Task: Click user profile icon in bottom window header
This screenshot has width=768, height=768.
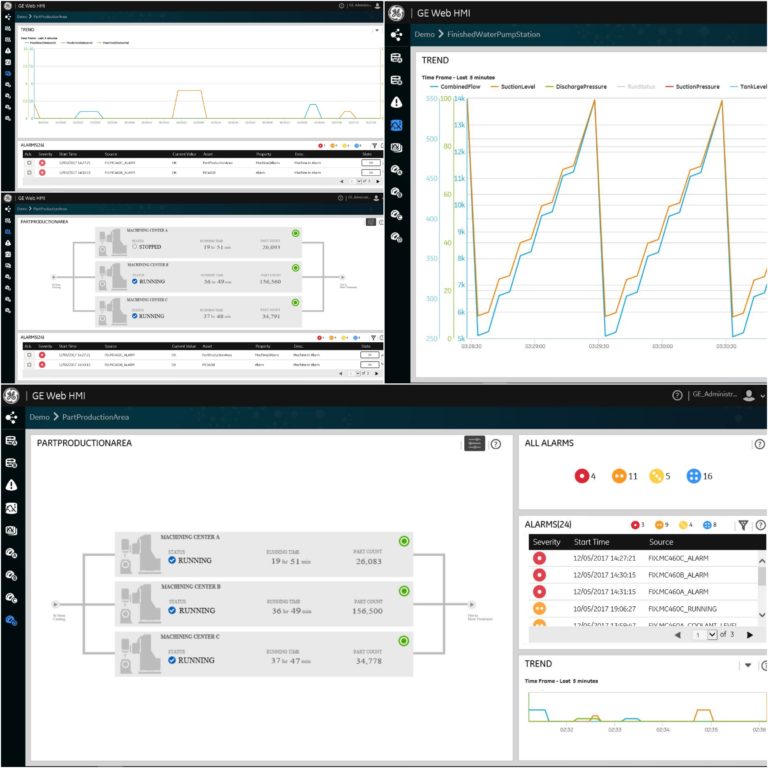Action: [x=748, y=395]
